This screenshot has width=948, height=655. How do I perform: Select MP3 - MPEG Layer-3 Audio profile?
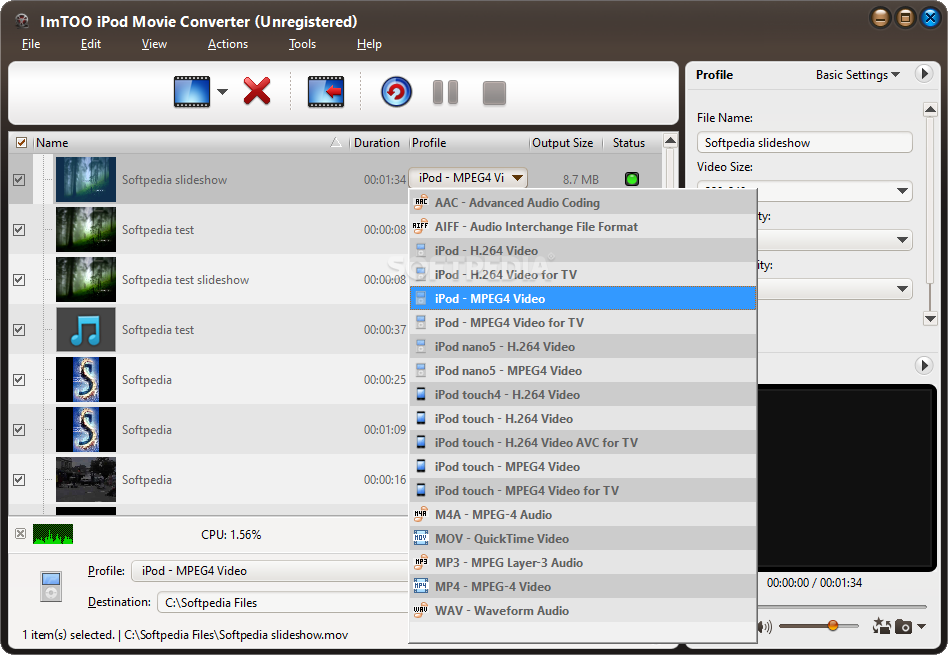[x=583, y=562]
